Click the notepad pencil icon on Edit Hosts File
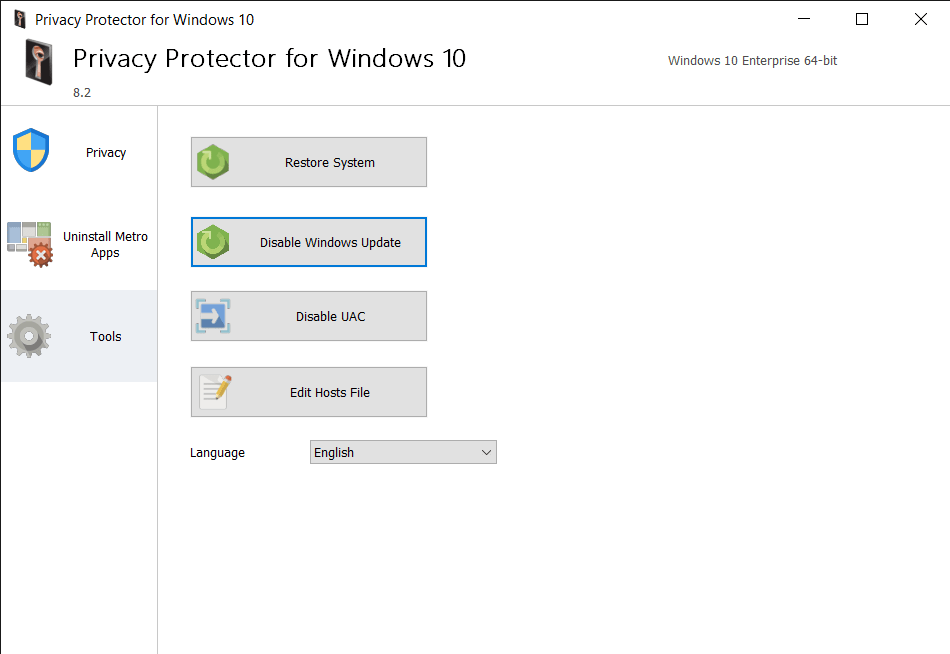Screen dimensions: 950x654 215,392
